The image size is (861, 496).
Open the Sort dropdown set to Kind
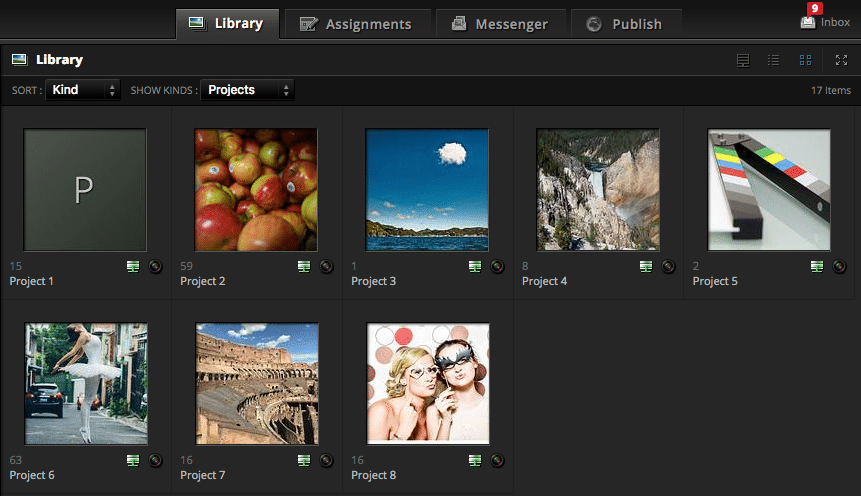coord(83,90)
